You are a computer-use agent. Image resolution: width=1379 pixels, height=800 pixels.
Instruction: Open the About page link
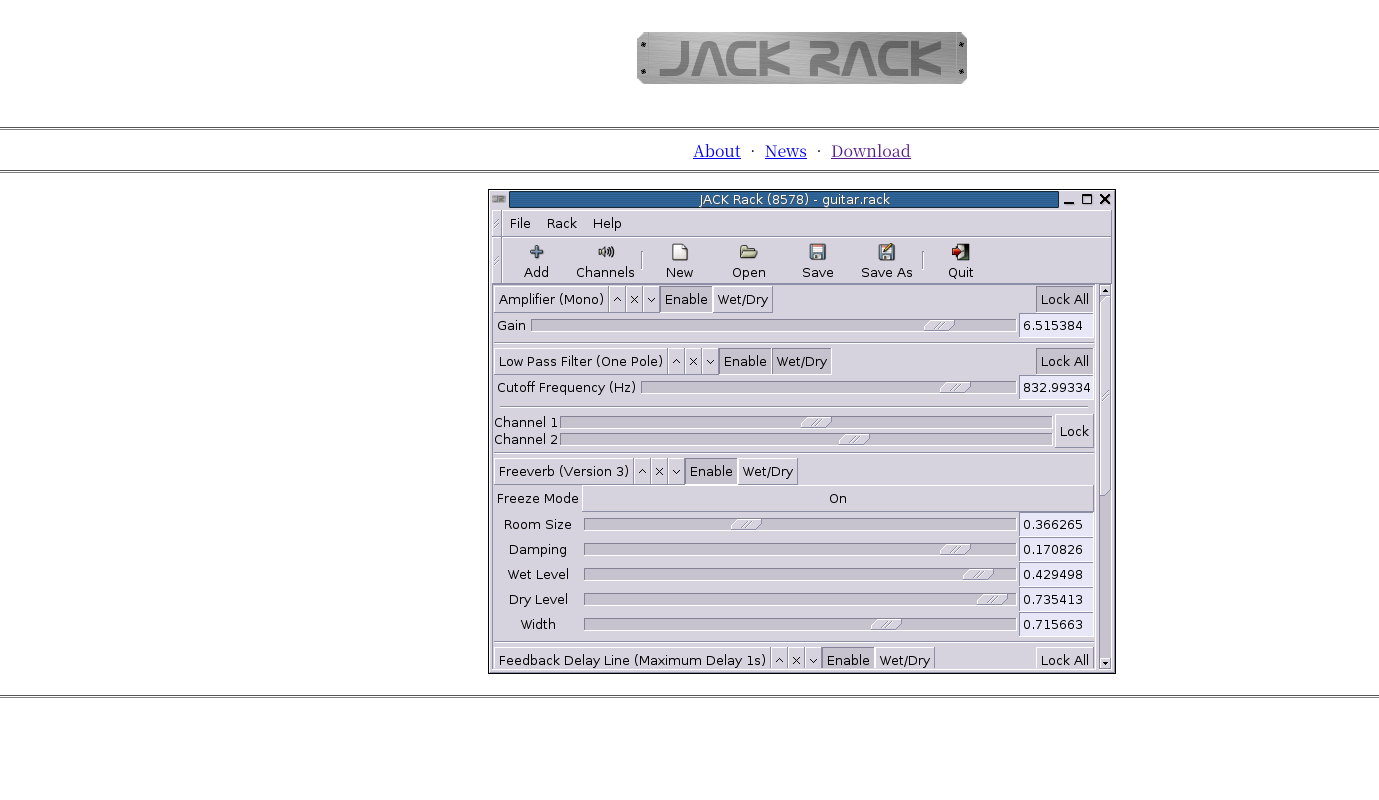pyautogui.click(x=717, y=151)
